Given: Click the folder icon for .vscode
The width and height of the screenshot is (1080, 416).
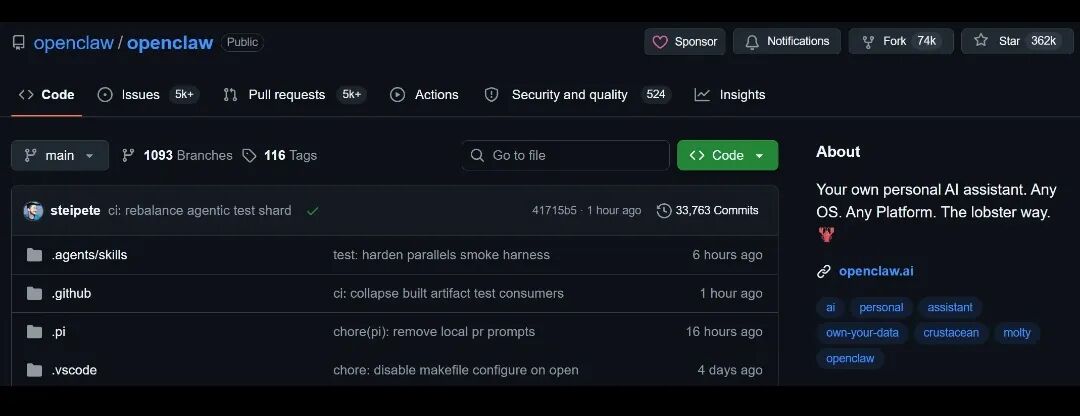Looking at the screenshot, I should pyautogui.click(x=34, y=371).
